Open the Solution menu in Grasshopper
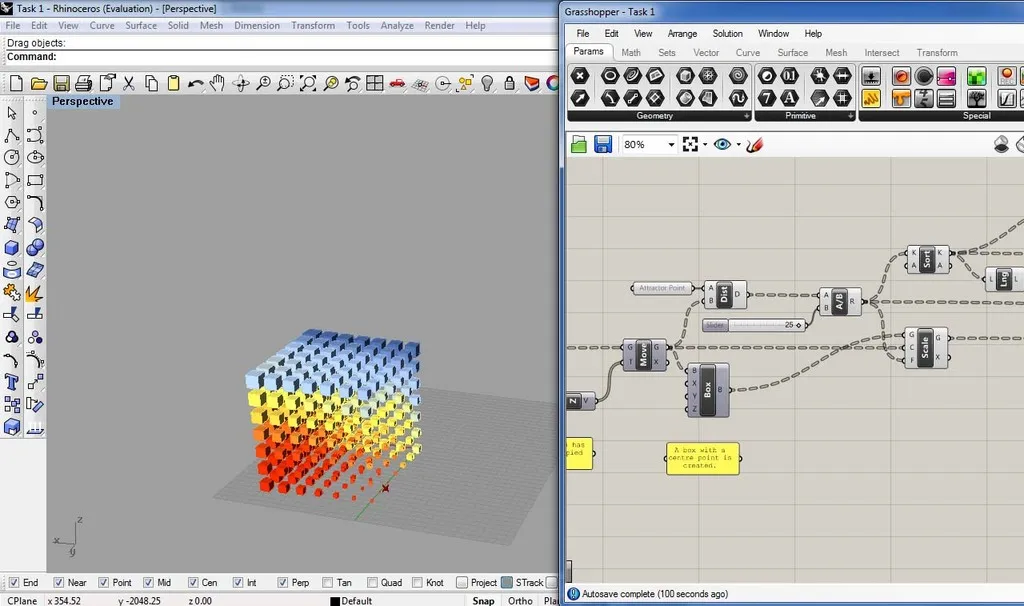Viewport: 1024px width, 606px height. click(728, 33)
